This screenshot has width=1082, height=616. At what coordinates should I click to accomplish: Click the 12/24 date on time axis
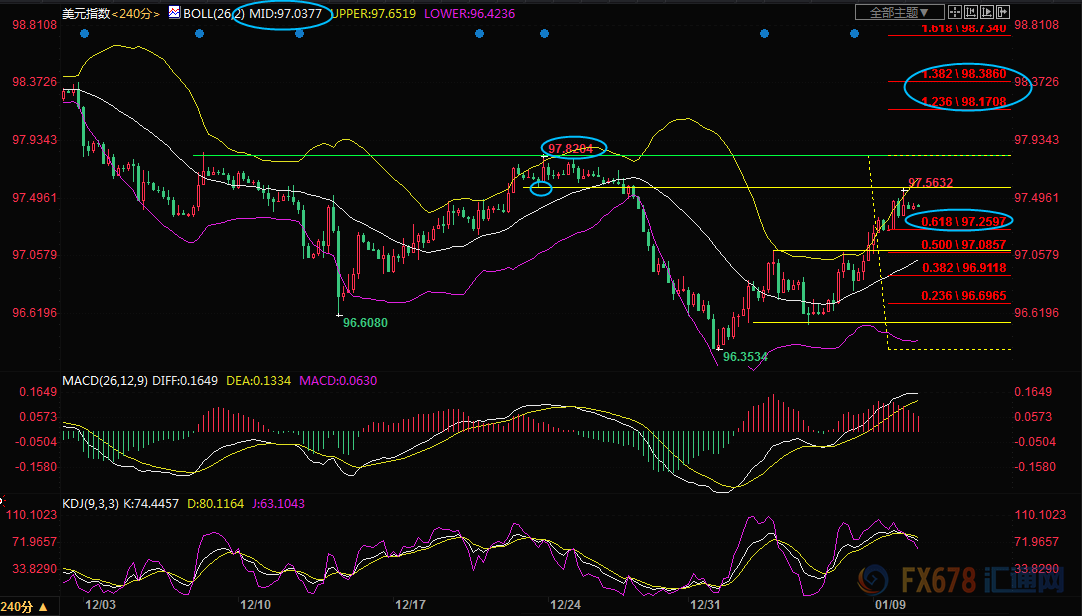coord(565,605)
